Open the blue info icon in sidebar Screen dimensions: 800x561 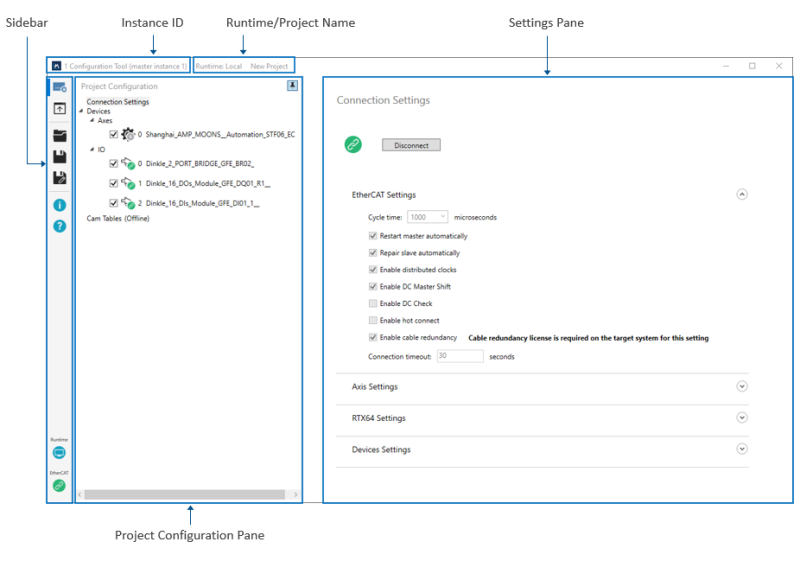tap(60, 205)
